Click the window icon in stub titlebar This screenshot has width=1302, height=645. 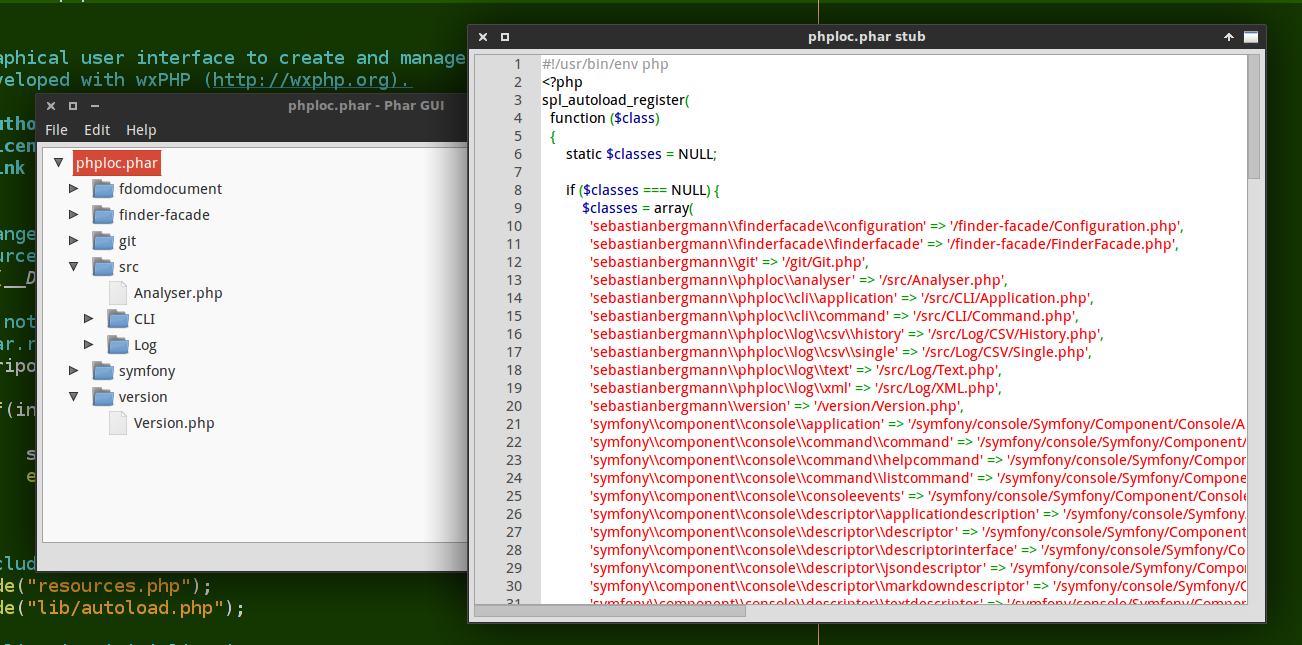[1250, 36]
